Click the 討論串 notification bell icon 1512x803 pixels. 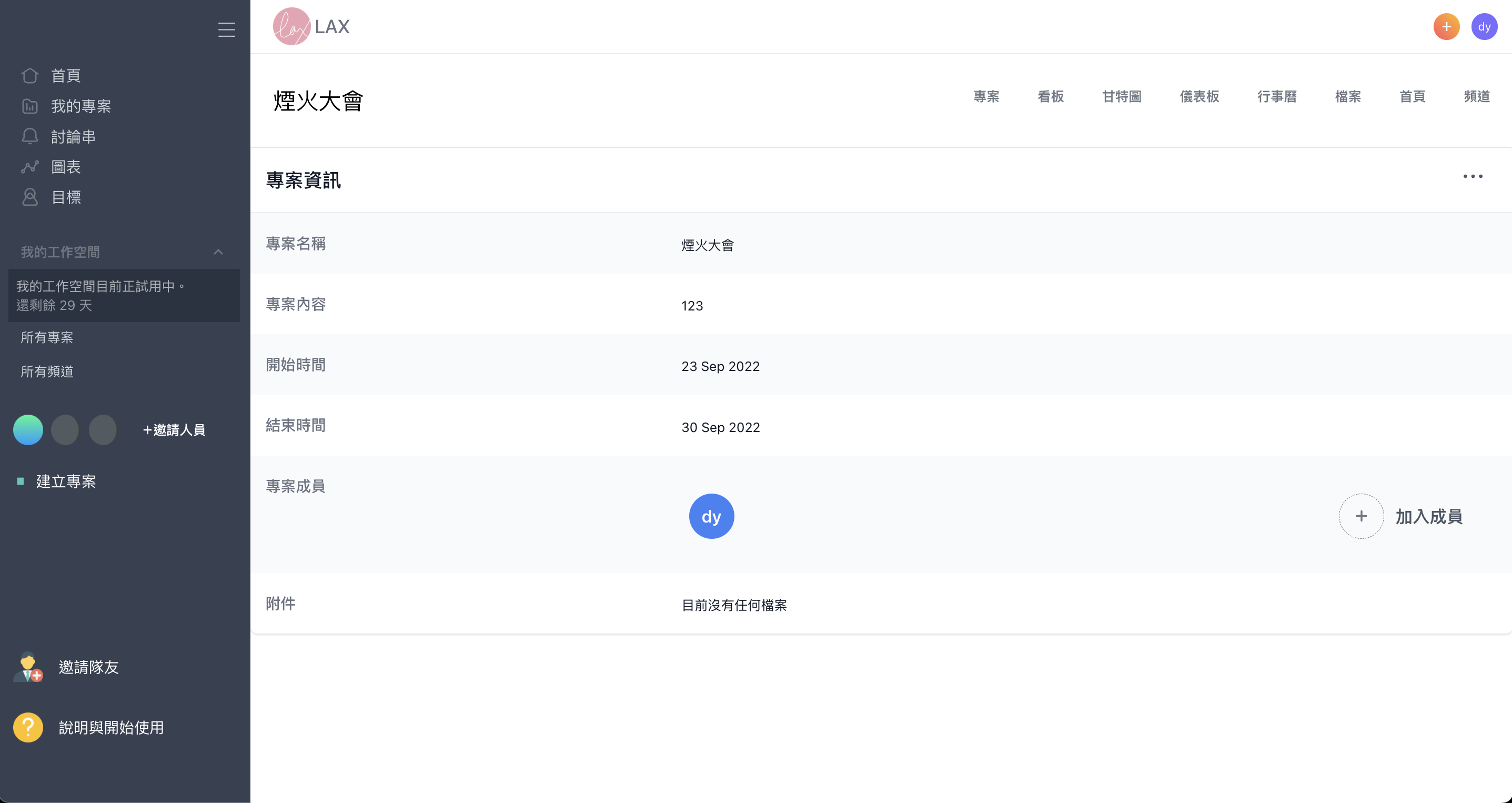(x=29, y=136)
